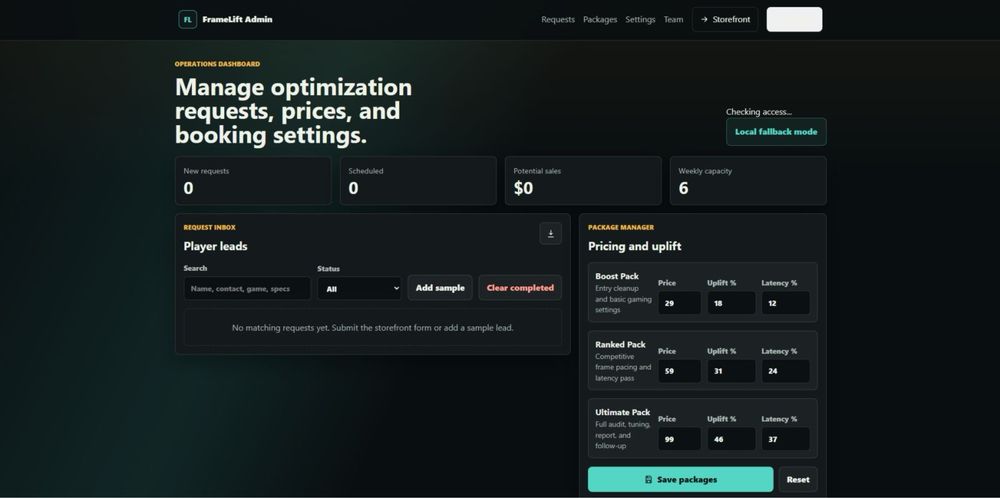Image resolution: width=1000 pixels, height=498 pixels.
Task: Open the Status dropdown set to All
Action: [x=360, y=288]
